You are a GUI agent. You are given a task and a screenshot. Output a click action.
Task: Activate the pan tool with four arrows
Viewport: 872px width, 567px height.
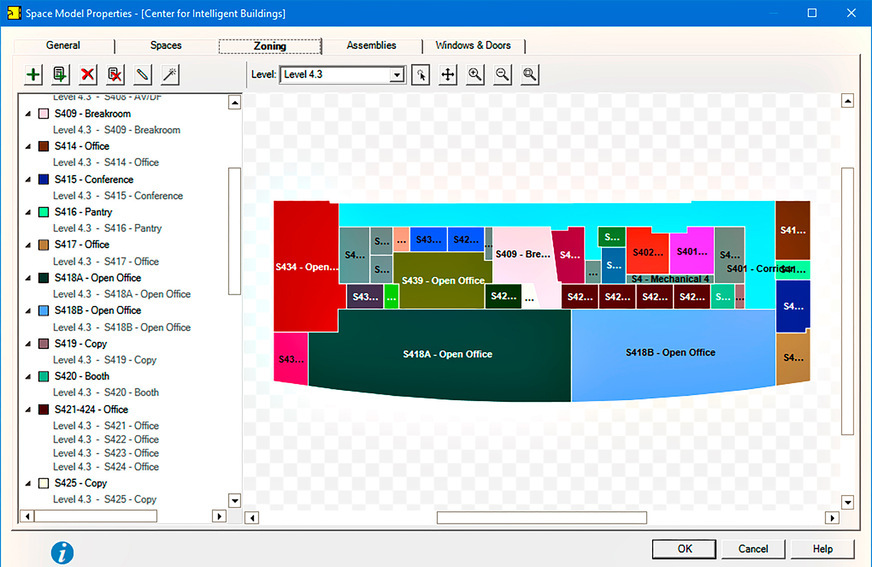pyautogui.click(x=448, y=74)
